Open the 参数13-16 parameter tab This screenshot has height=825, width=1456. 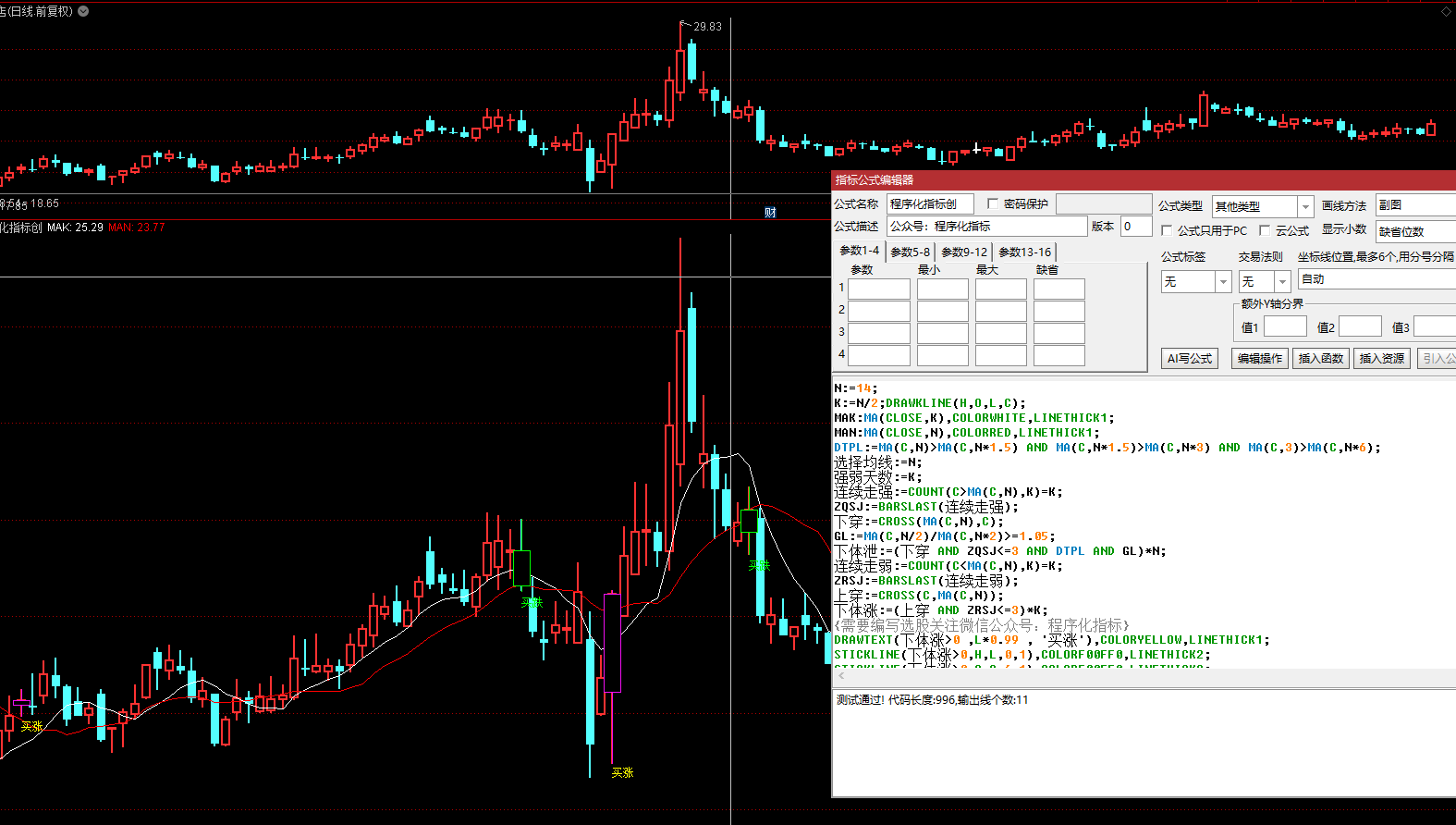pyautogui.click(x=1024, y=252)
